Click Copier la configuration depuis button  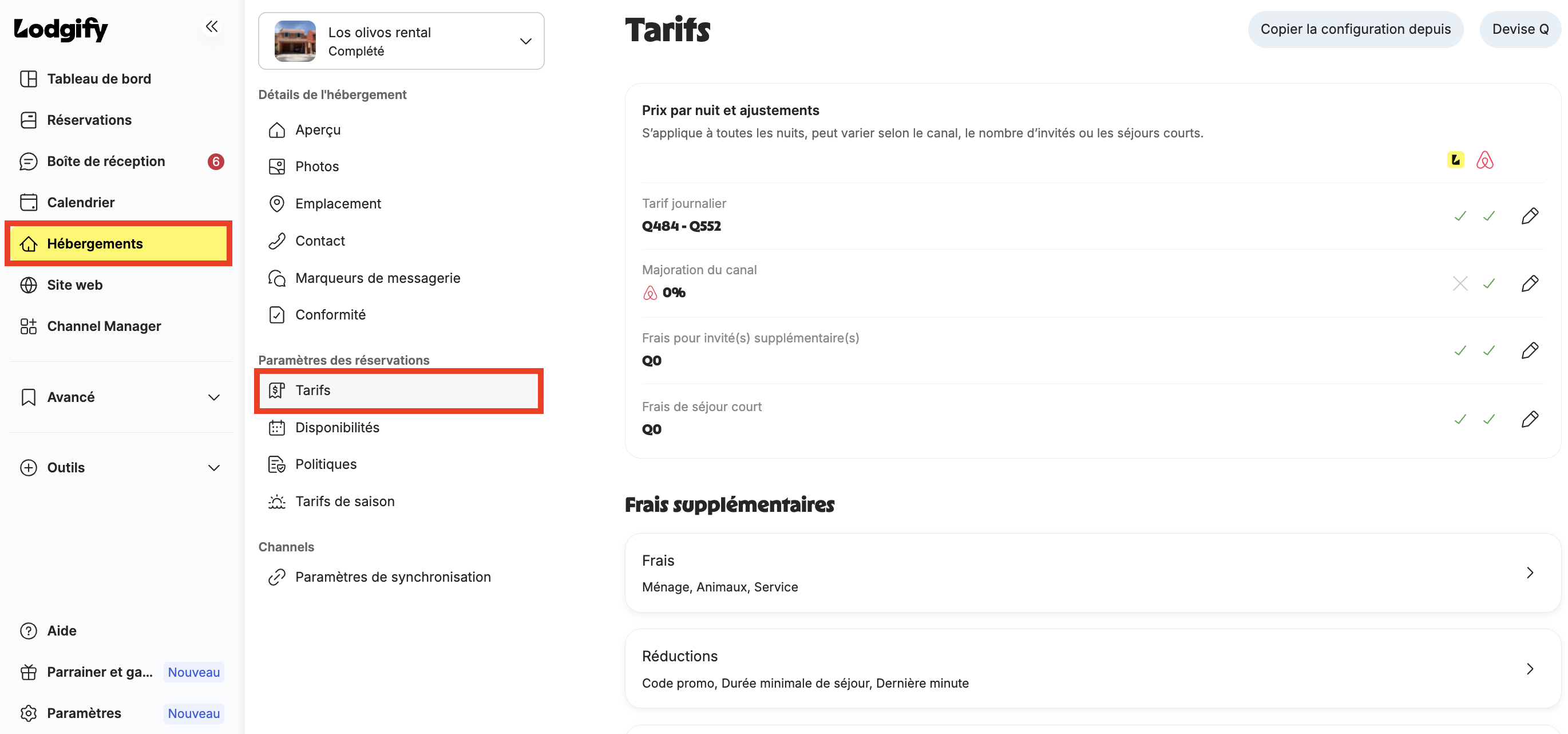coord(1355,29)
